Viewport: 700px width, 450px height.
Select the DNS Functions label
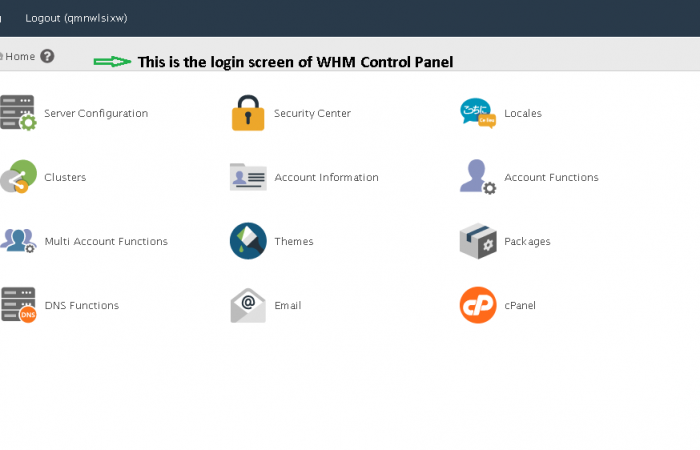pos(82,305)
